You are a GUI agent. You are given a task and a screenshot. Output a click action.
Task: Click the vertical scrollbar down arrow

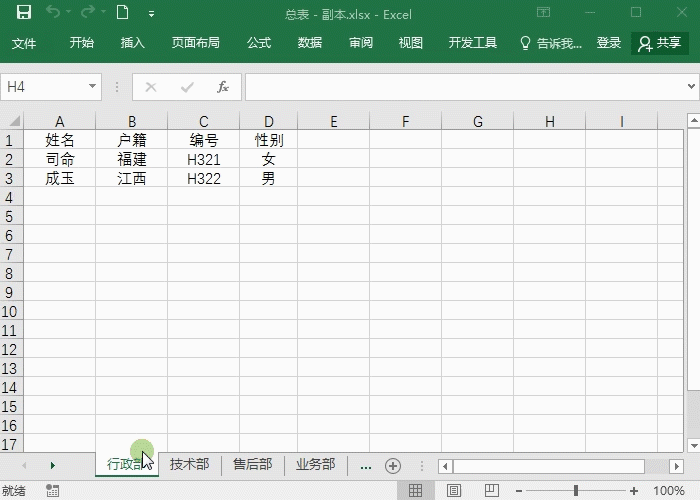tap(694, 445)
